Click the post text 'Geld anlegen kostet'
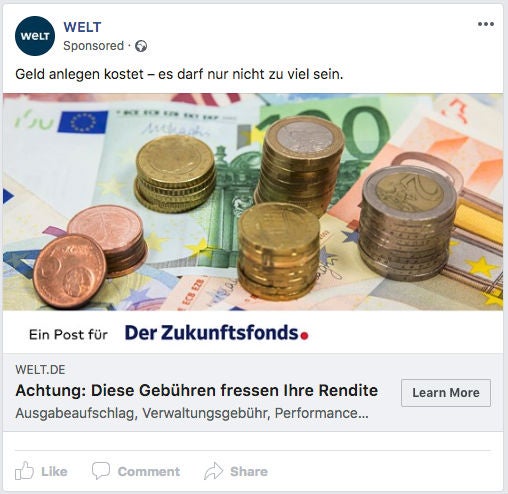This screenshot has width=508, height=494. point(79,74)
